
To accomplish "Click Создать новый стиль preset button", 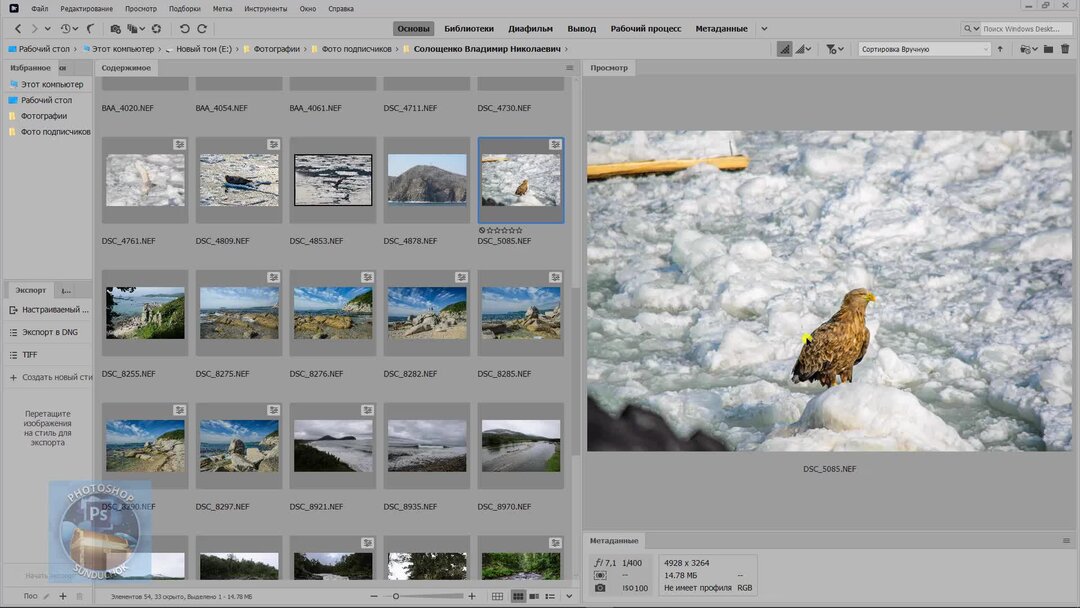I will (x=50, y=377).
